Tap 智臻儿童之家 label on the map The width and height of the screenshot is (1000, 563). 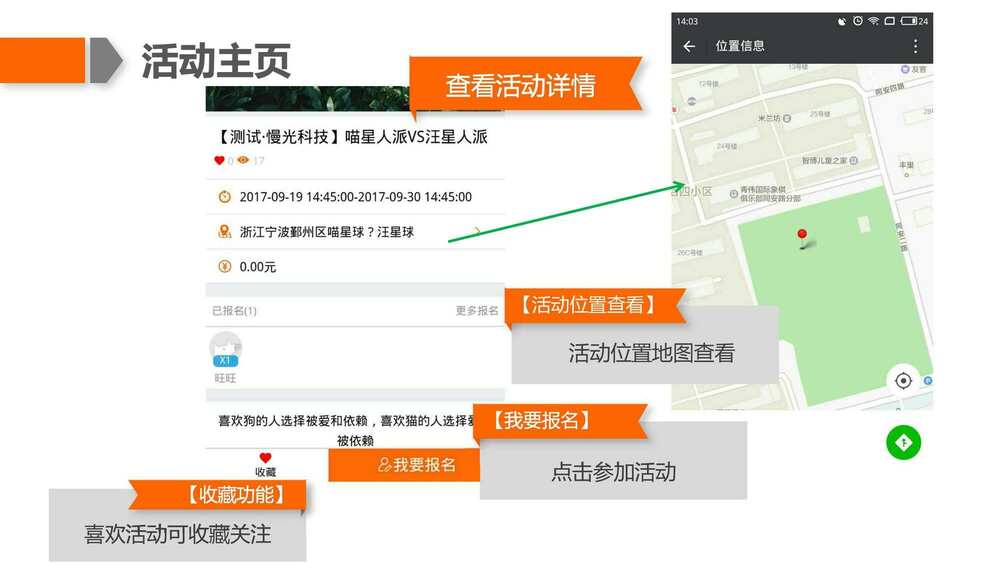click(x=824, y=160)
